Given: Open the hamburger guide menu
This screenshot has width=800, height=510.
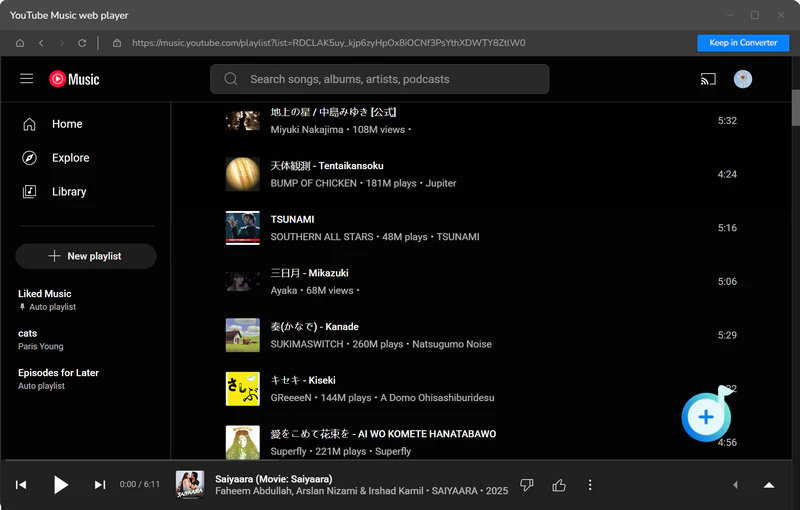Looking at the screenshot, I should tap(27, 79).
